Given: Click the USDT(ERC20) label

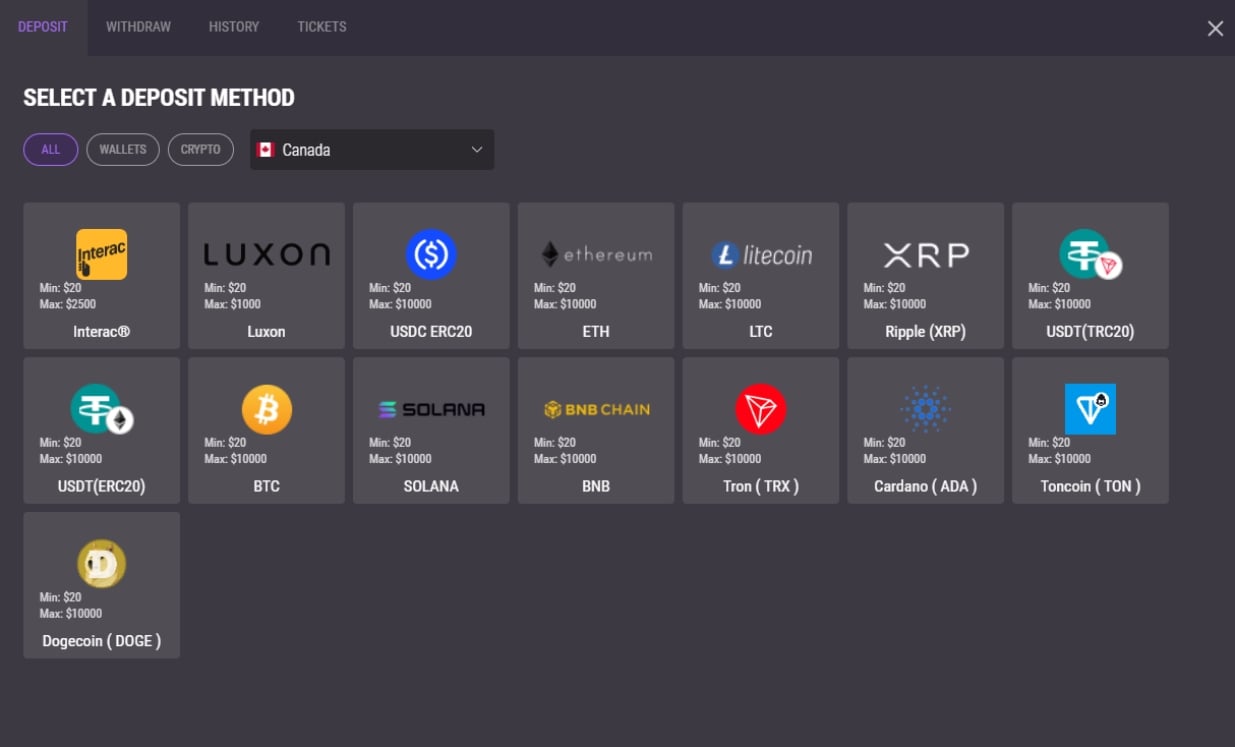Looking at the screenshot, I should point(102,486).
